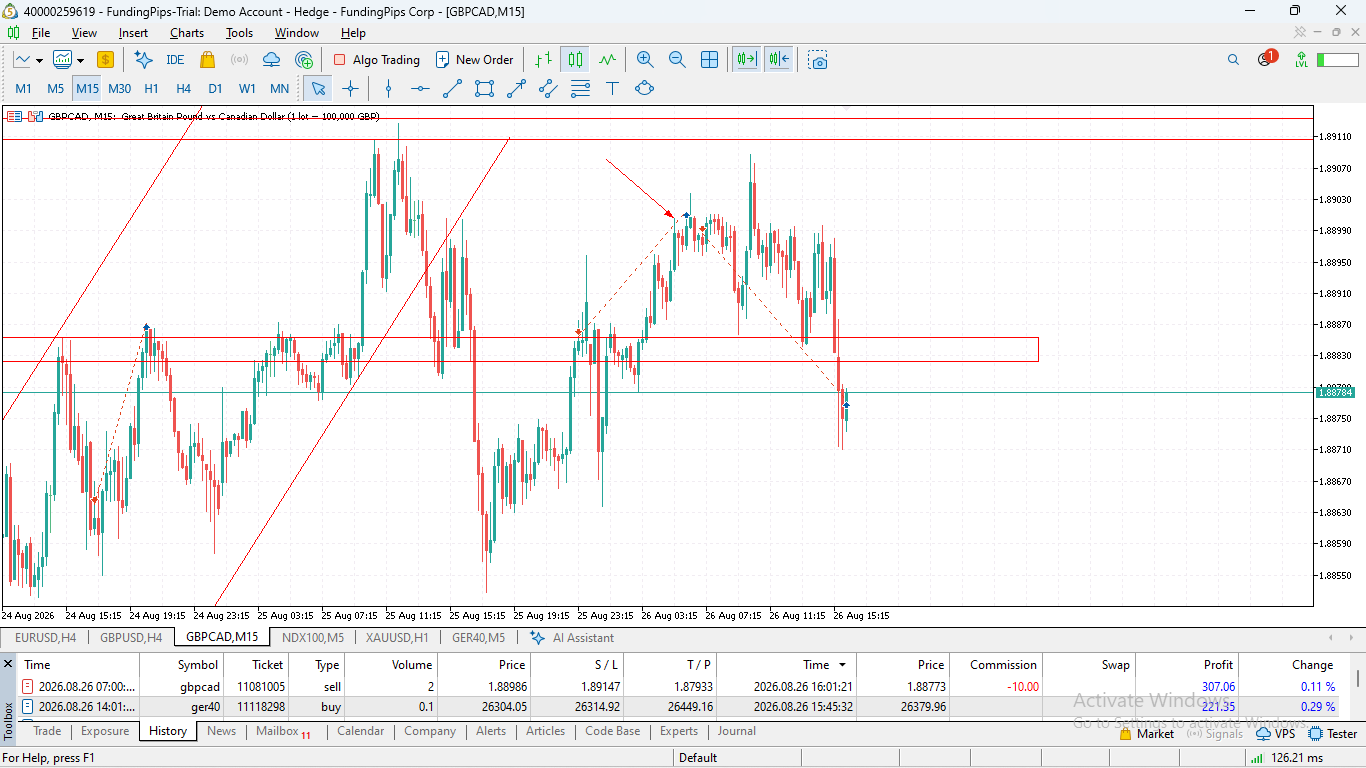Screen dimensions: 1366x768
Task: Select the Fibonacci retracement lines tool
Action: (x=580, y=88)
